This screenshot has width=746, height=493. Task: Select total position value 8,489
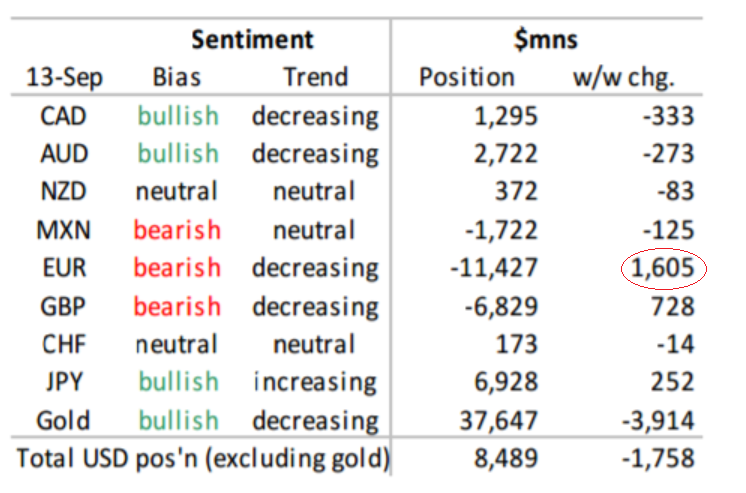(x=506, y=459)
